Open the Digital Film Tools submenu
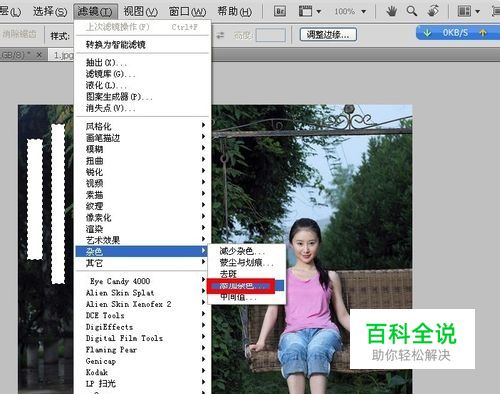 (143, 338)
